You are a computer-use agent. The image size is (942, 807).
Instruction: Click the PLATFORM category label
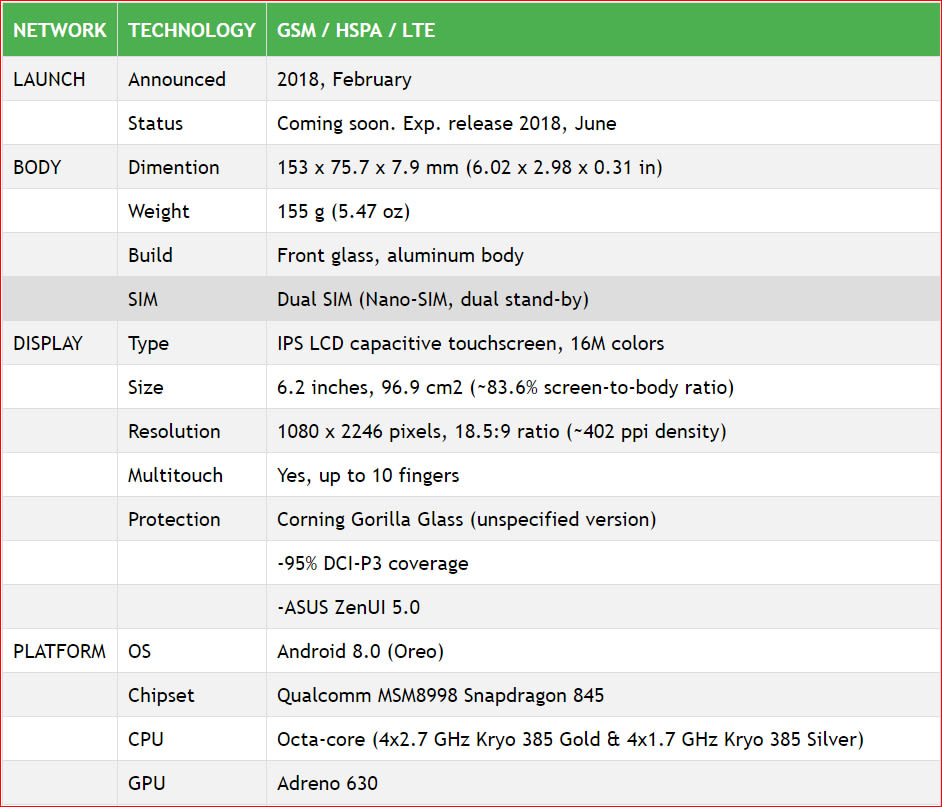pyautogui.click(x=59, y=651)
